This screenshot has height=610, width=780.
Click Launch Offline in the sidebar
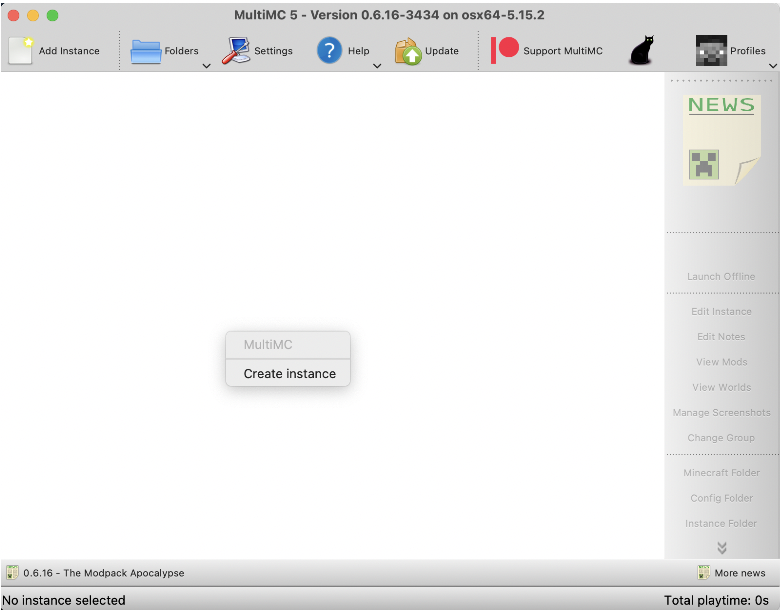721,277
